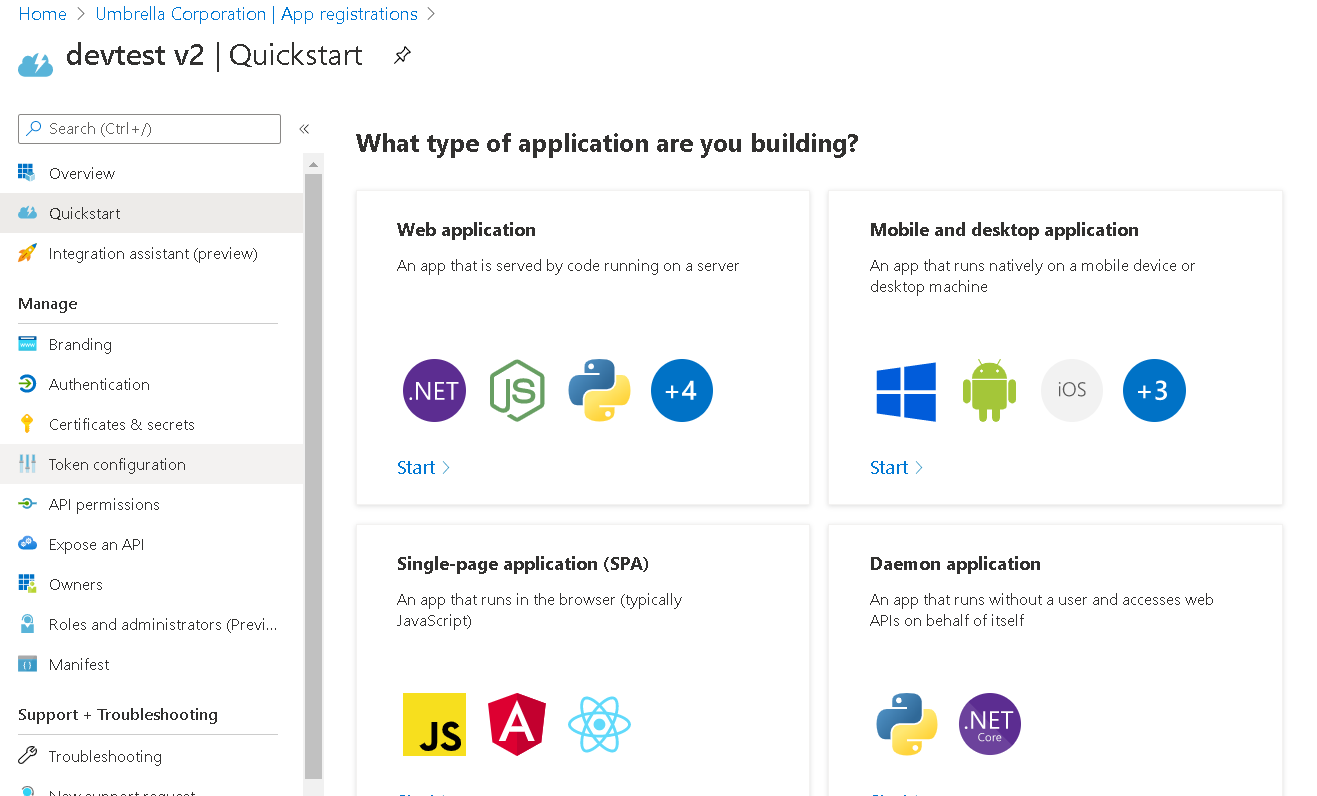The width and height of the screenshot is (1317, 796).
Task: Show the +3 more mobile platforms badge
Action: point(1154,390)
